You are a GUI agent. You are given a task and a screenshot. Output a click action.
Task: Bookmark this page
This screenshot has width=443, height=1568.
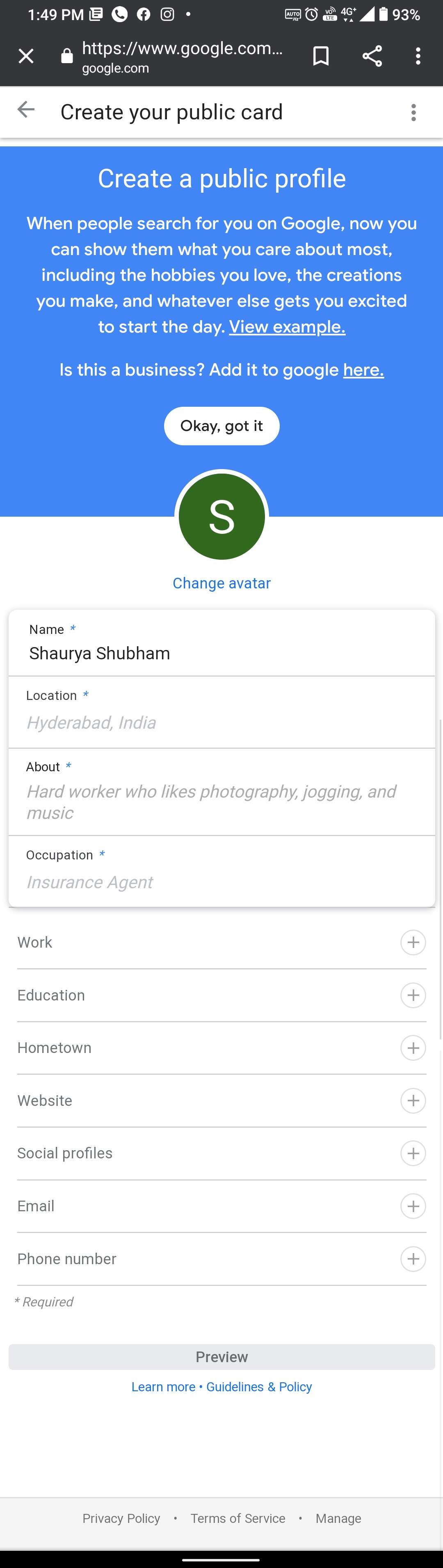pos(321,57)
